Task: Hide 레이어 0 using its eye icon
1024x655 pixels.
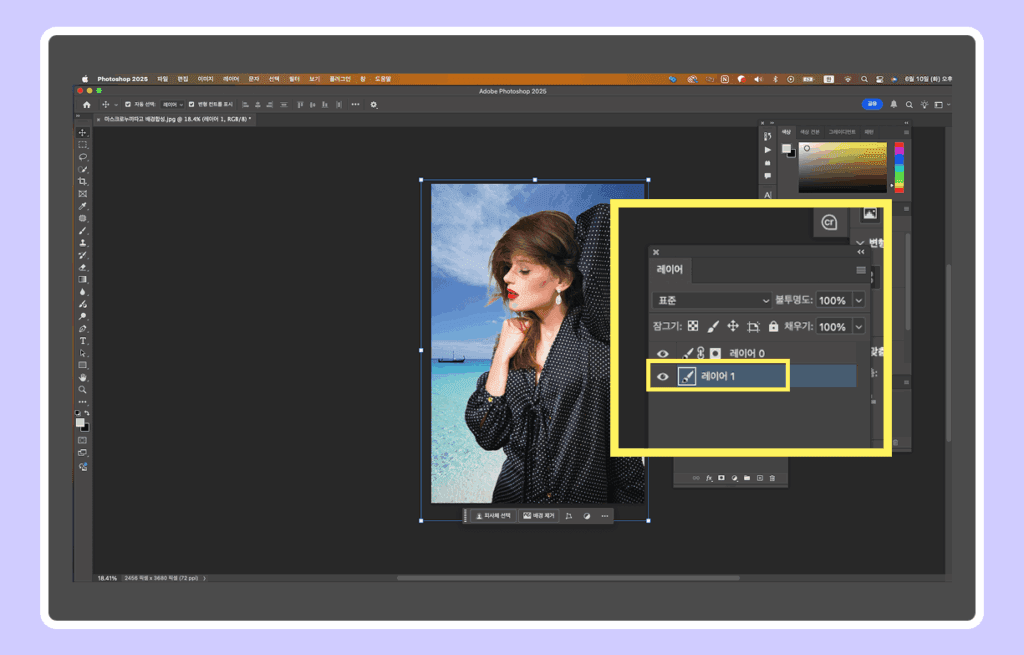Action: coord(662,353)
